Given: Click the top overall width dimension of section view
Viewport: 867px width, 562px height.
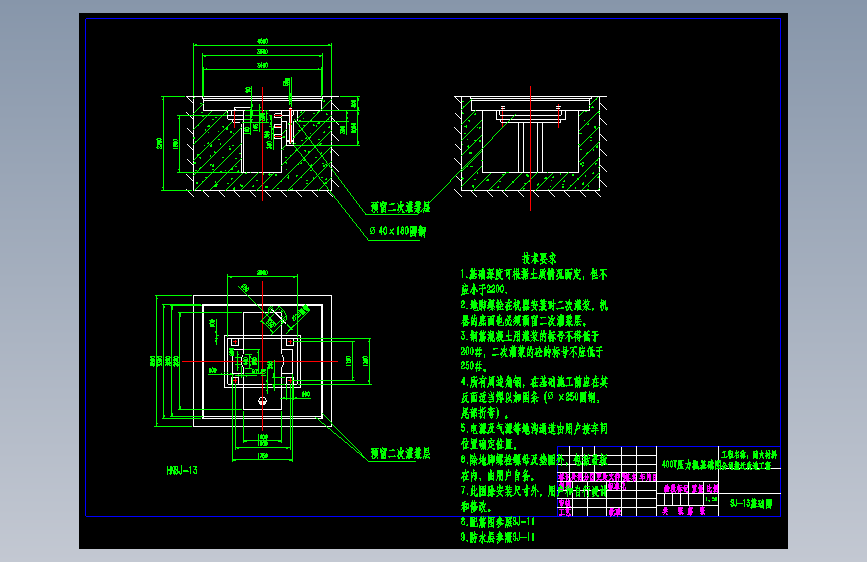Looking at the screenshot, I should point(263,41).
